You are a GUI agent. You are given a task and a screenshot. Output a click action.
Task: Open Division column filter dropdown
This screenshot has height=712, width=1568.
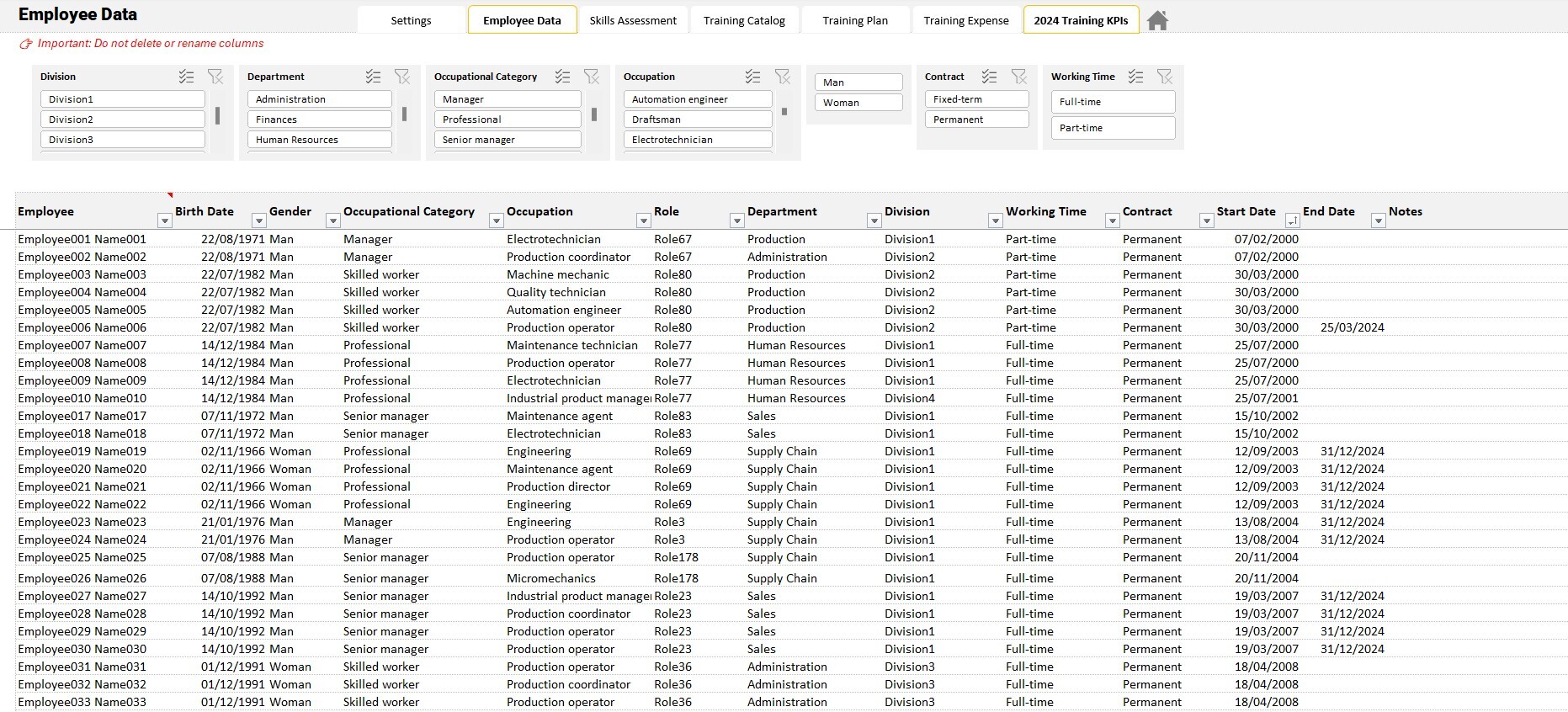[x=996, y=221]
